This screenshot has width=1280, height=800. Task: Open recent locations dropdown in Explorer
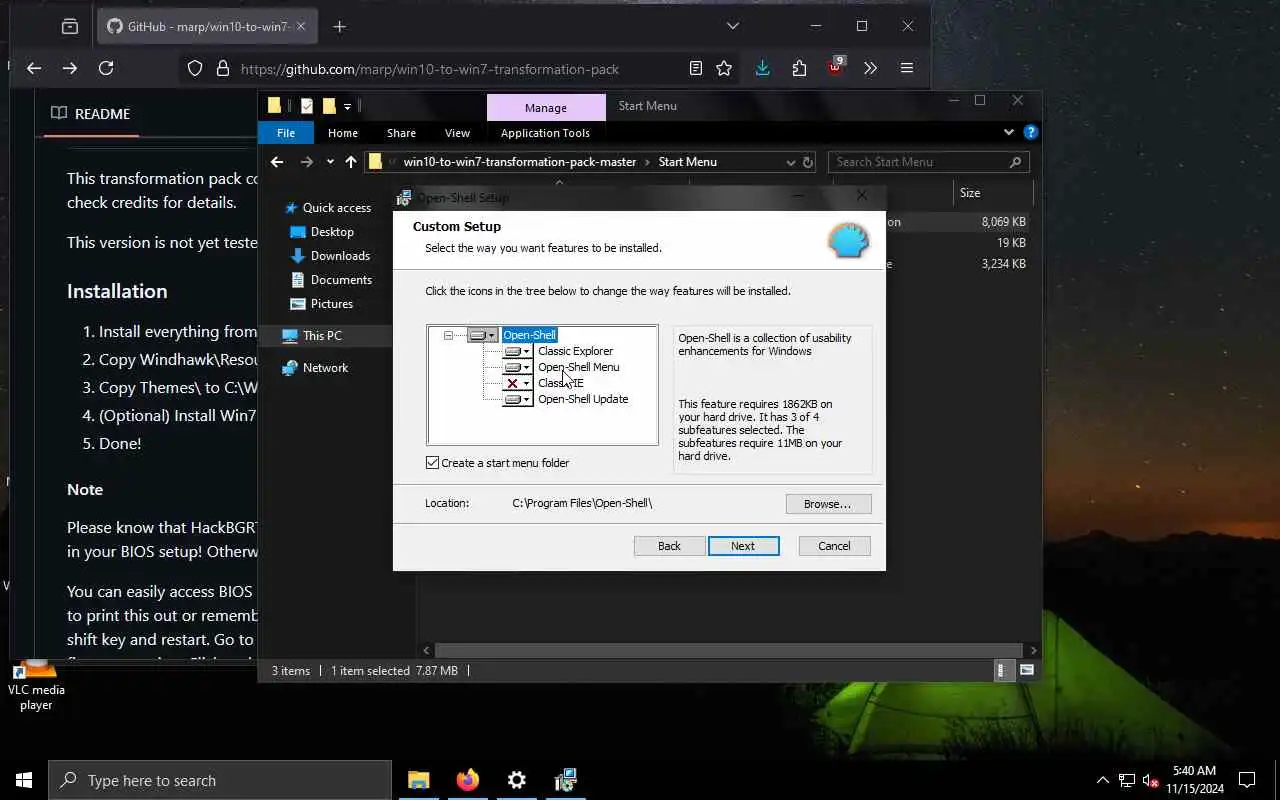coord(330,162)
